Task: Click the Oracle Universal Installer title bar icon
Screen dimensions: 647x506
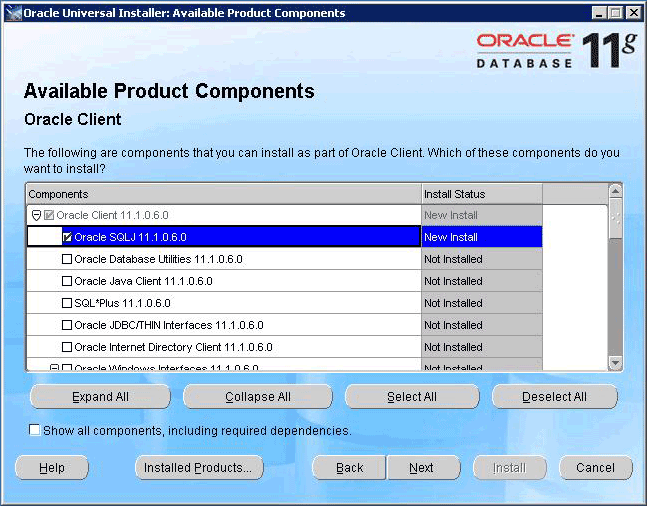Action: (13, 13)
